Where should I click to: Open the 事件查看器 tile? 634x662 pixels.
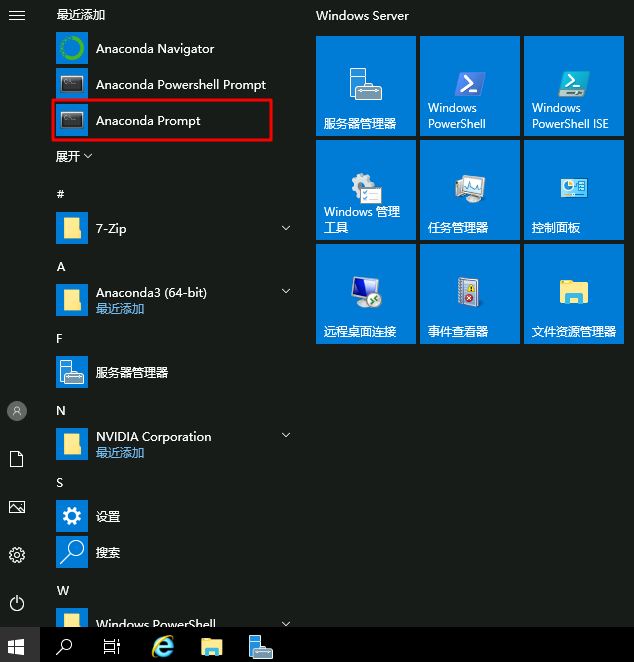[470, 294]
